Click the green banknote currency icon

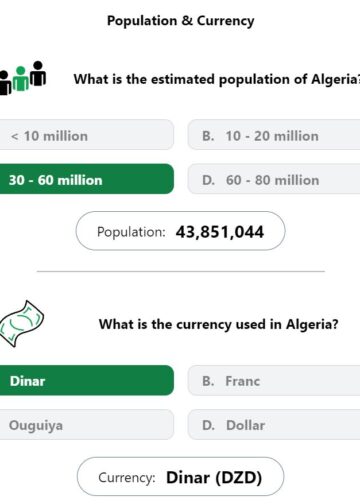(x=21, y=323)
